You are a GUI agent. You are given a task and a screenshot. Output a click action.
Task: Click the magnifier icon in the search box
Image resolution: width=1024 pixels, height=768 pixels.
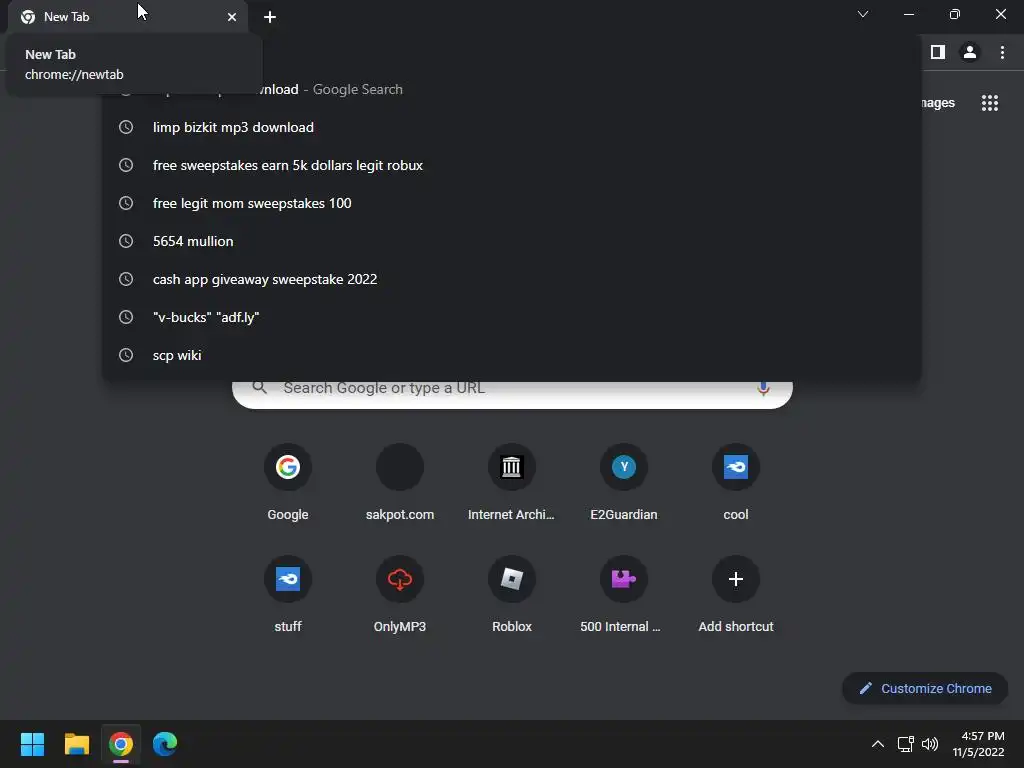(x=259, y=387)
